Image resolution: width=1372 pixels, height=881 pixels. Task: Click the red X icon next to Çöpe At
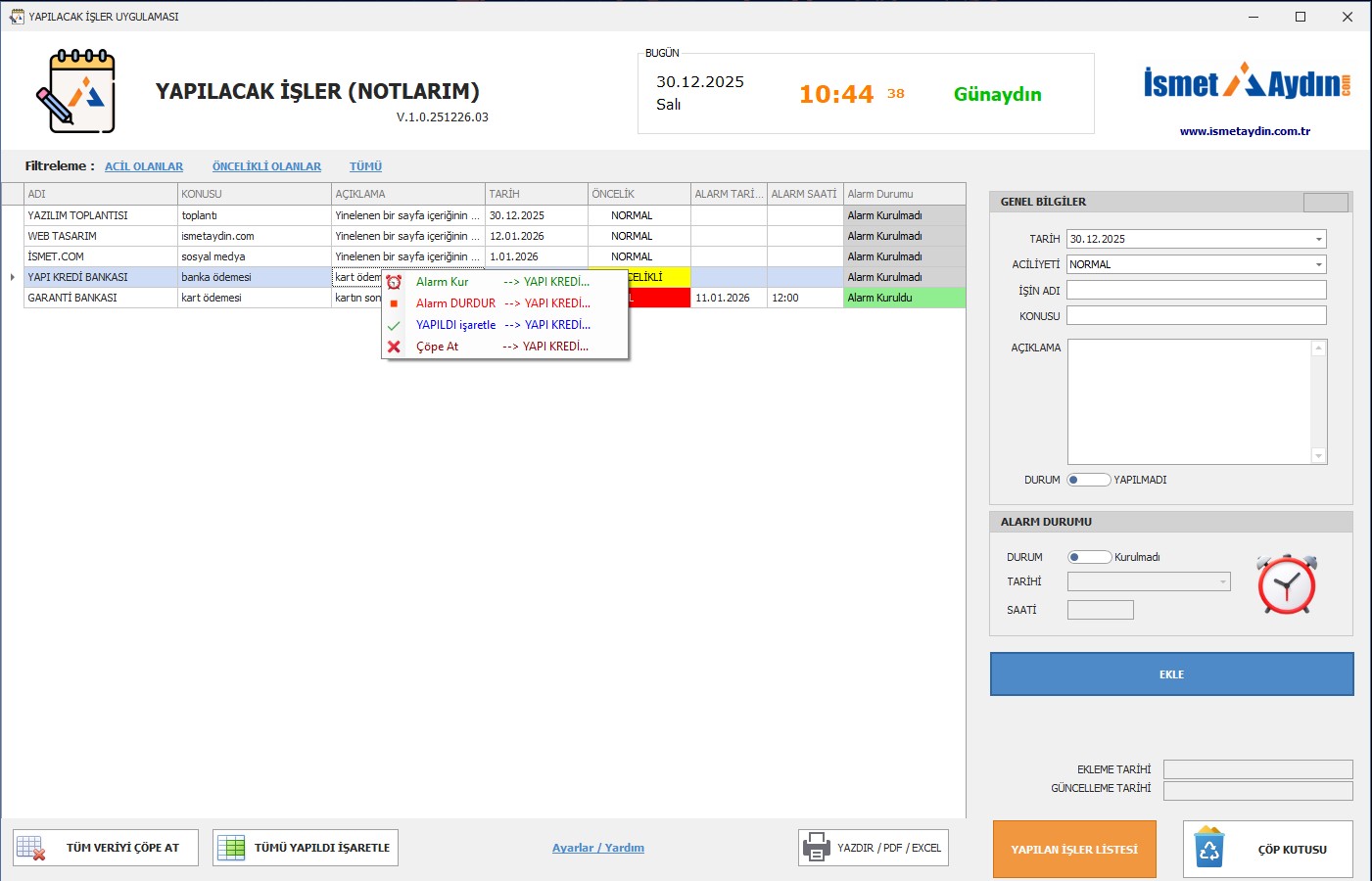pyautogui.click(x=394, y=347)
